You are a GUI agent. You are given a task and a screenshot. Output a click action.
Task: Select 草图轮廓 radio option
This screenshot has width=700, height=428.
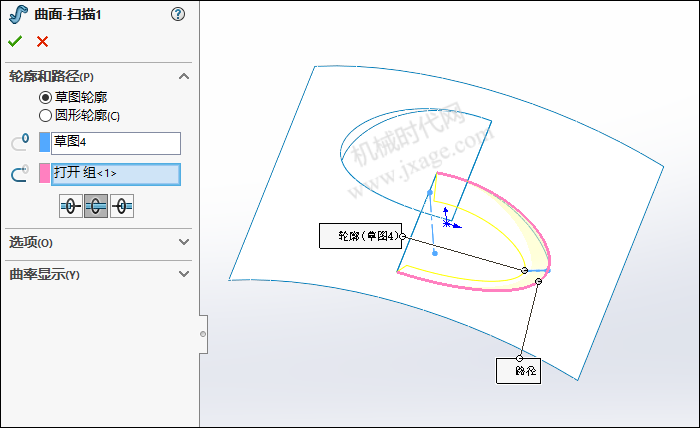point(45,97)
